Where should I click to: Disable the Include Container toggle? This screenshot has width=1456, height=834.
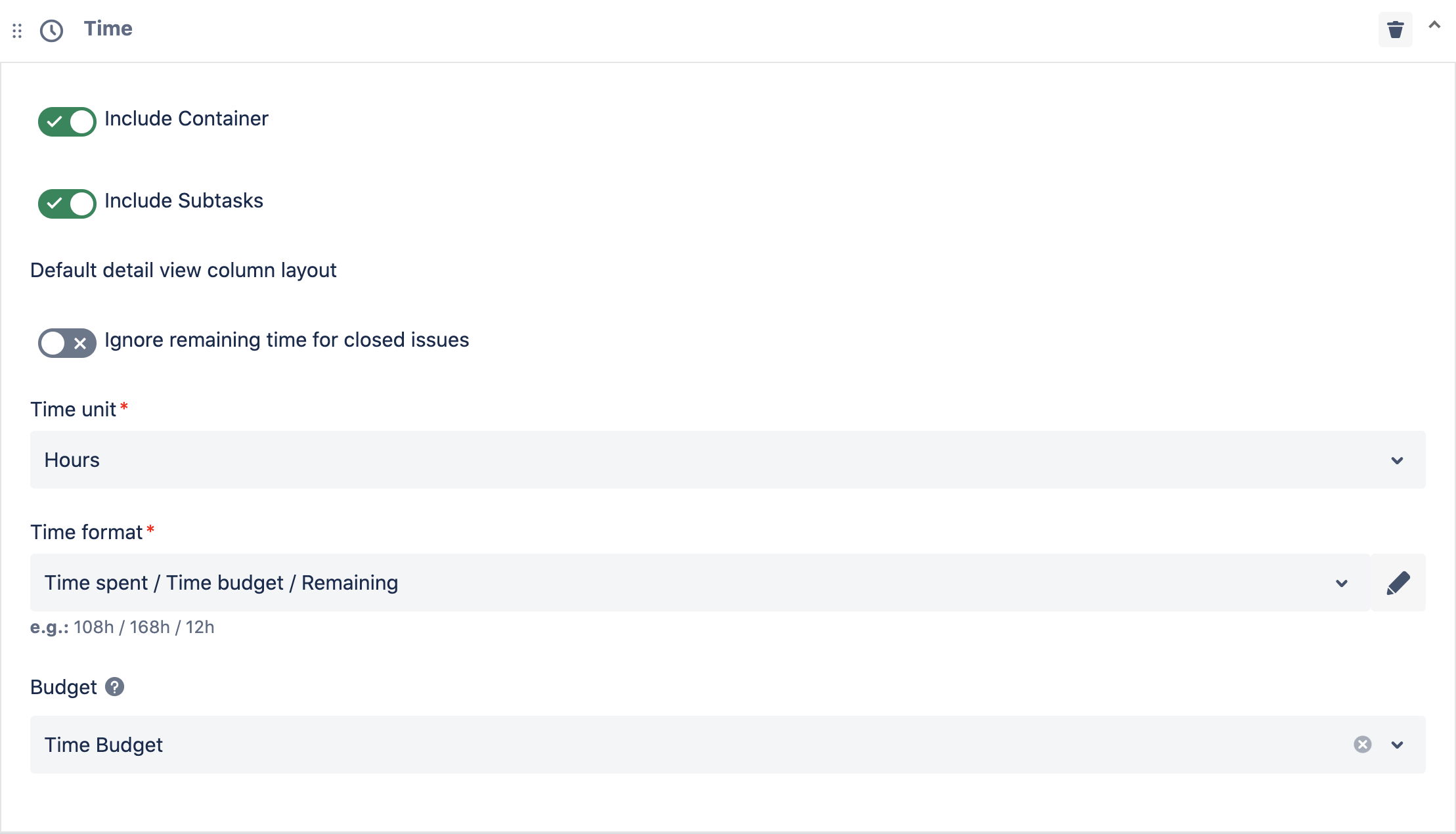(x=66, y=121)
